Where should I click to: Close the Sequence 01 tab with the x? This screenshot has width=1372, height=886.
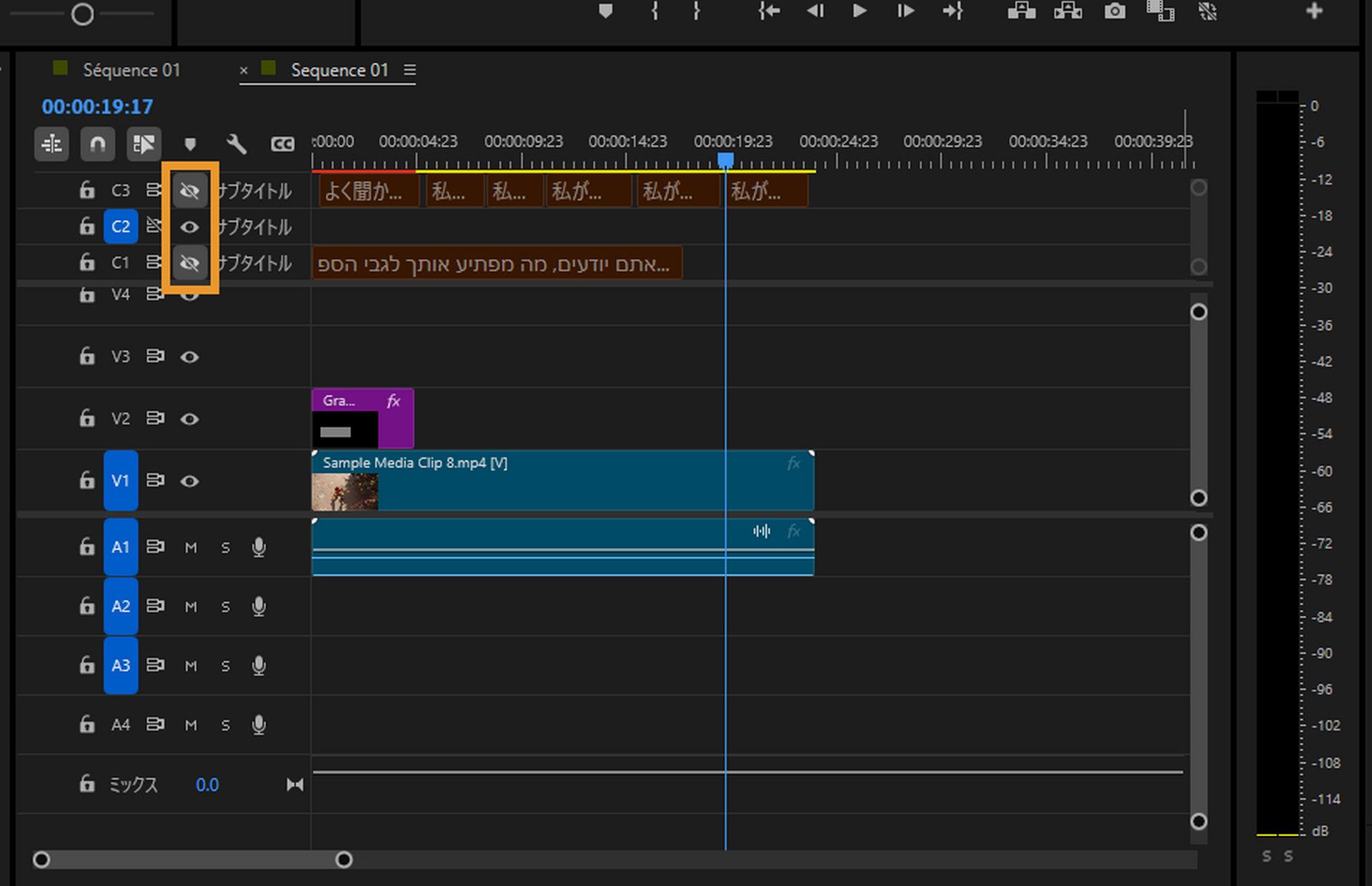coord(244,70)
